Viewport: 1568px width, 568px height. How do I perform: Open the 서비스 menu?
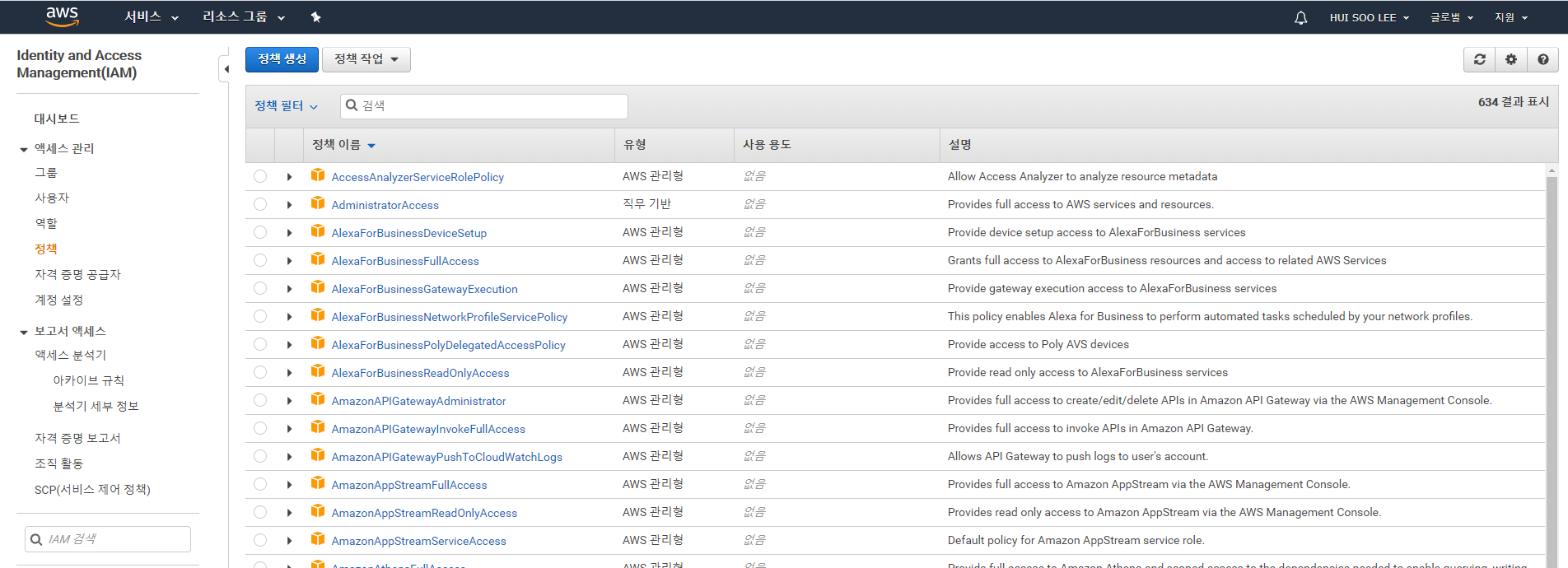152,17
